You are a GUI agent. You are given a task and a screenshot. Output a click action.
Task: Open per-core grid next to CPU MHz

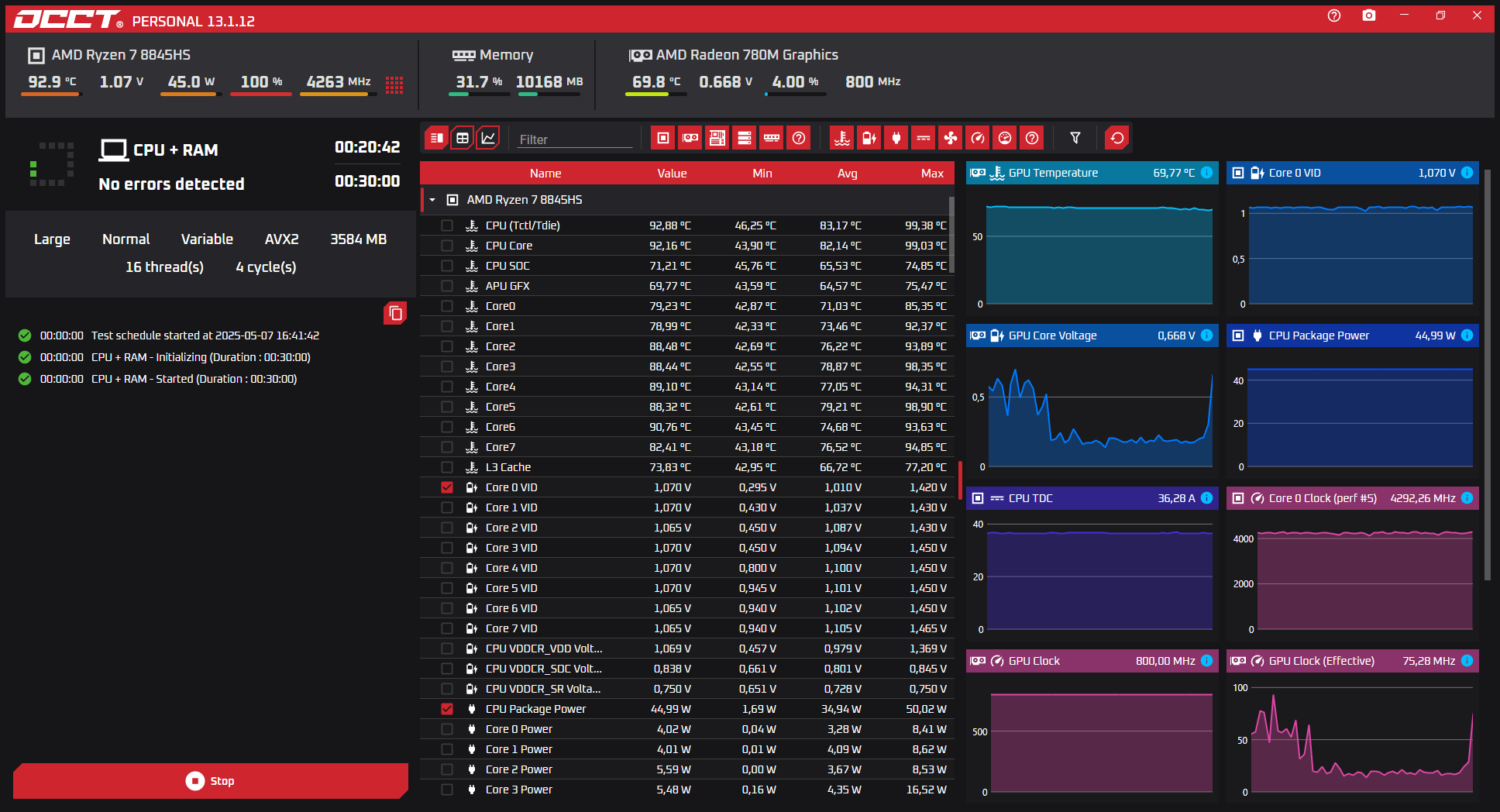click(394, 84)
